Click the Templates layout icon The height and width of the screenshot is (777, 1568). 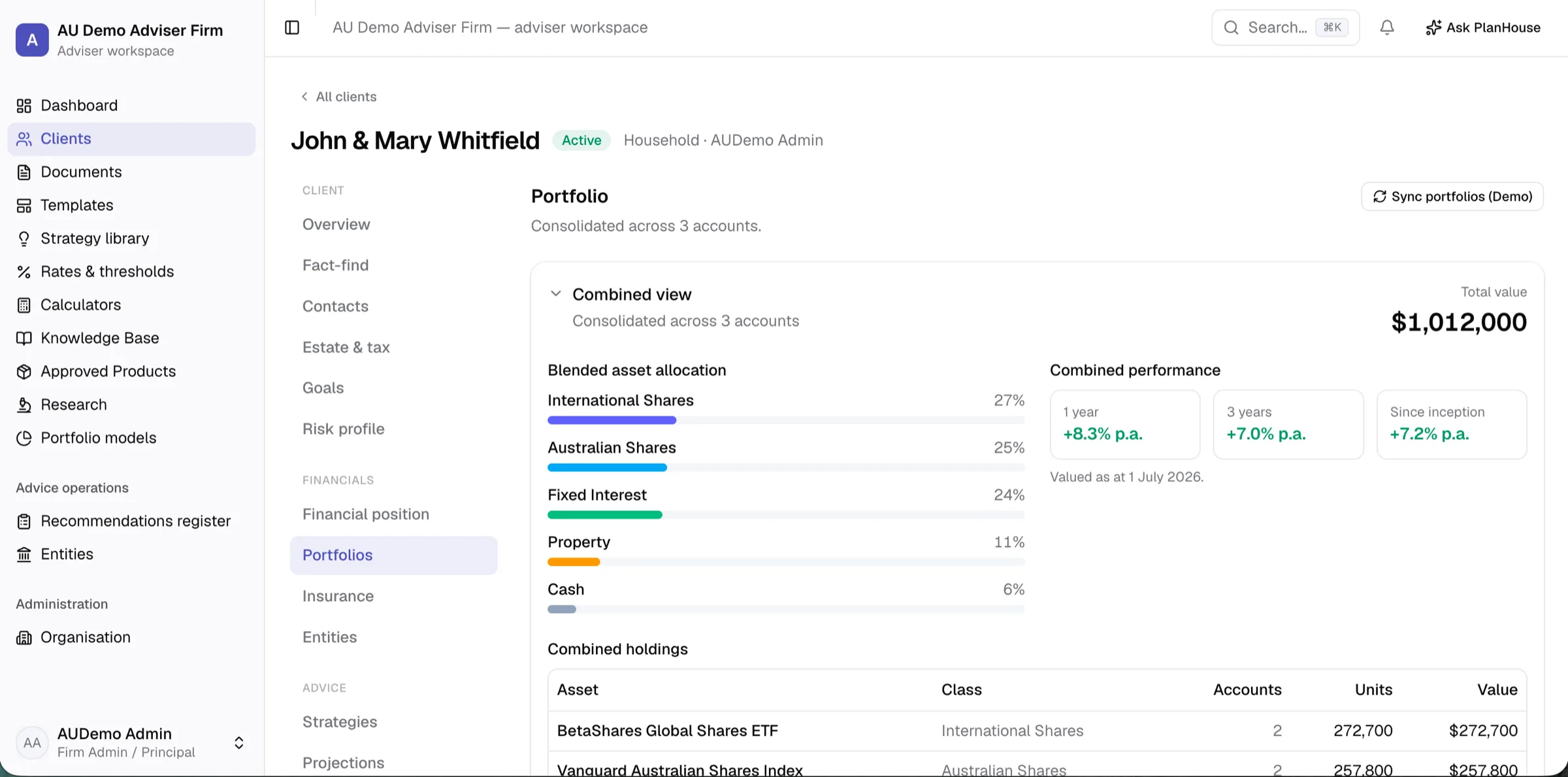click(x=24, y=205)
